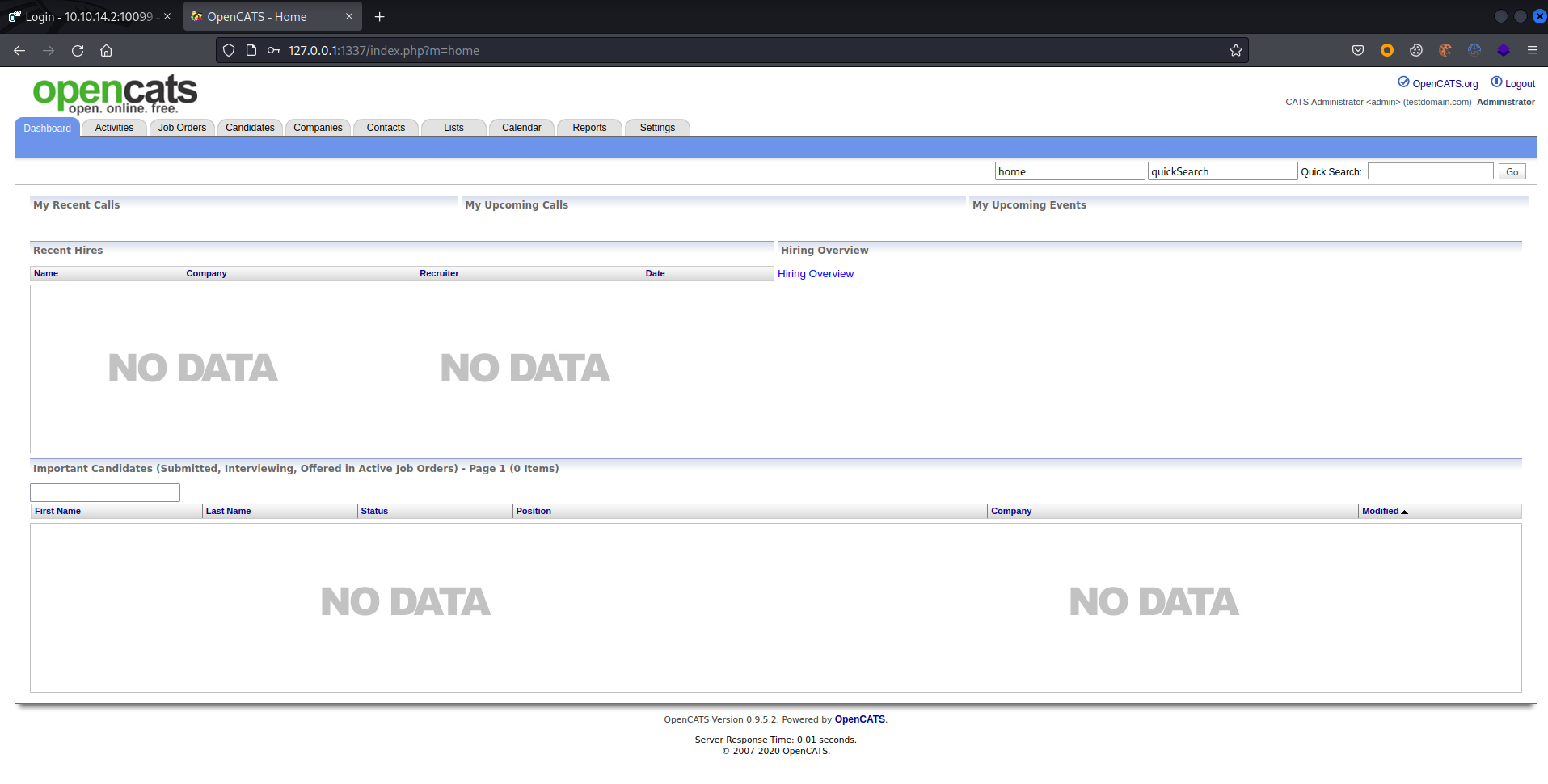The width and height of the screenshot is (1548, 784).
Task: Click the browser reload page icon
Action: coord(78,51)
